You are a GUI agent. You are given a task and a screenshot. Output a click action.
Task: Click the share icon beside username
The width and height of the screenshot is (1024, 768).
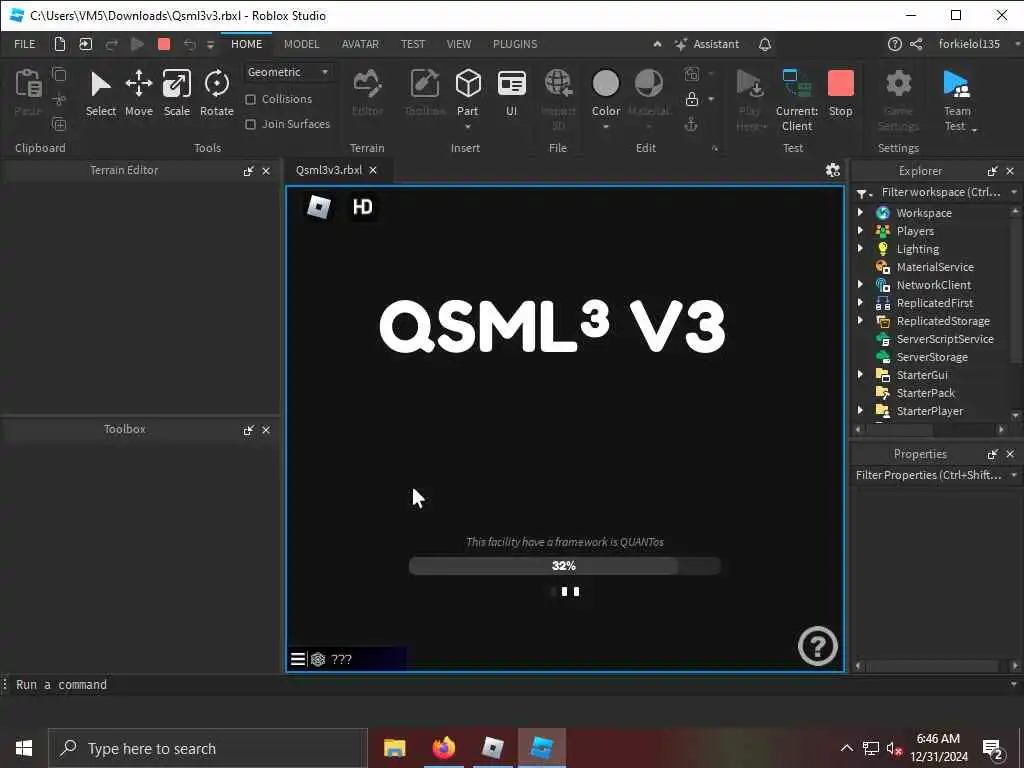tap(916, 44)
